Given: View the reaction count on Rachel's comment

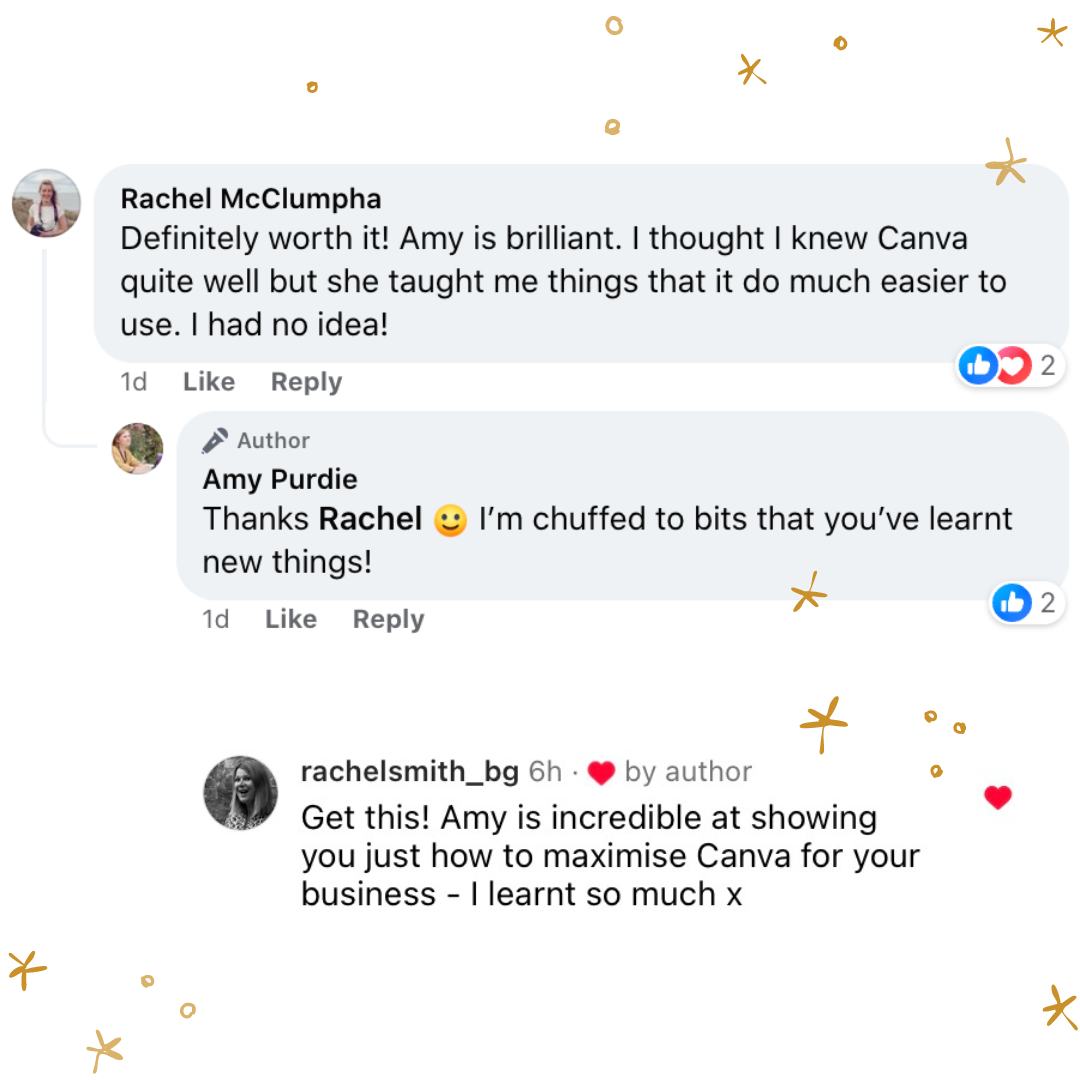Looking at the screenshot, I should [1047, 366].
